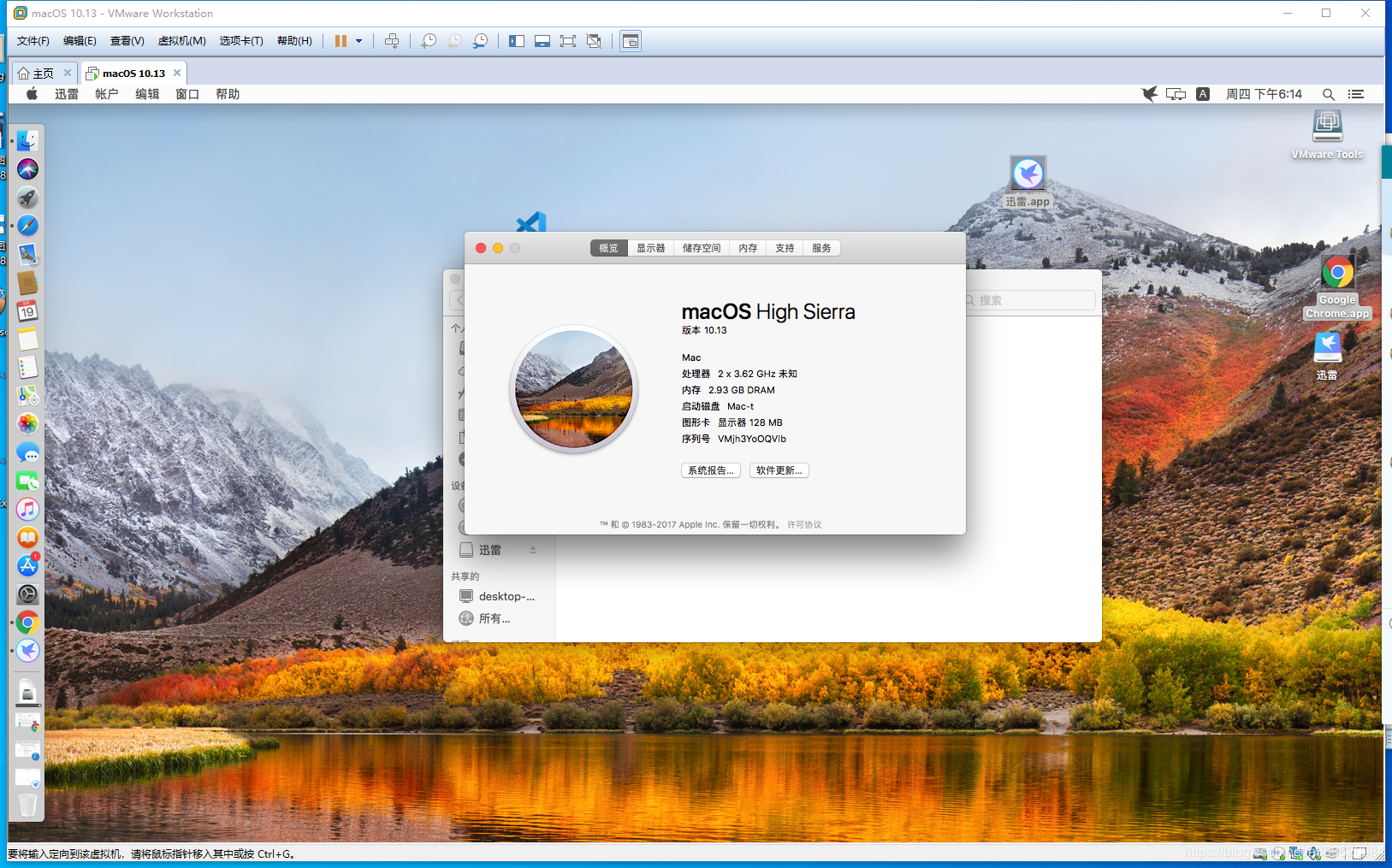This screenshot has height=868, width=1392.
Task: Click the 系统报告... button
Action: (711, 470)
